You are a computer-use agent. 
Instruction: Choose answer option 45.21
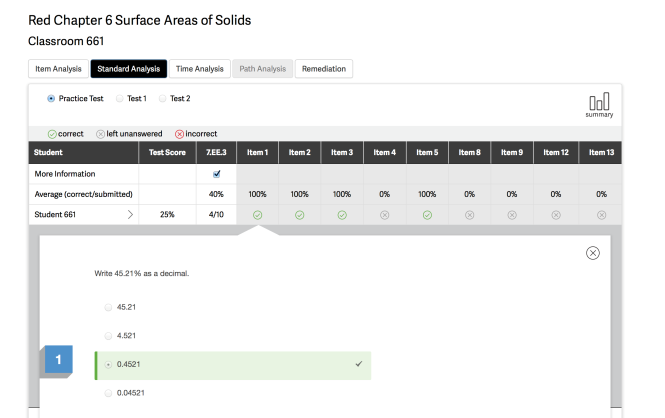(x=108, y=307)
